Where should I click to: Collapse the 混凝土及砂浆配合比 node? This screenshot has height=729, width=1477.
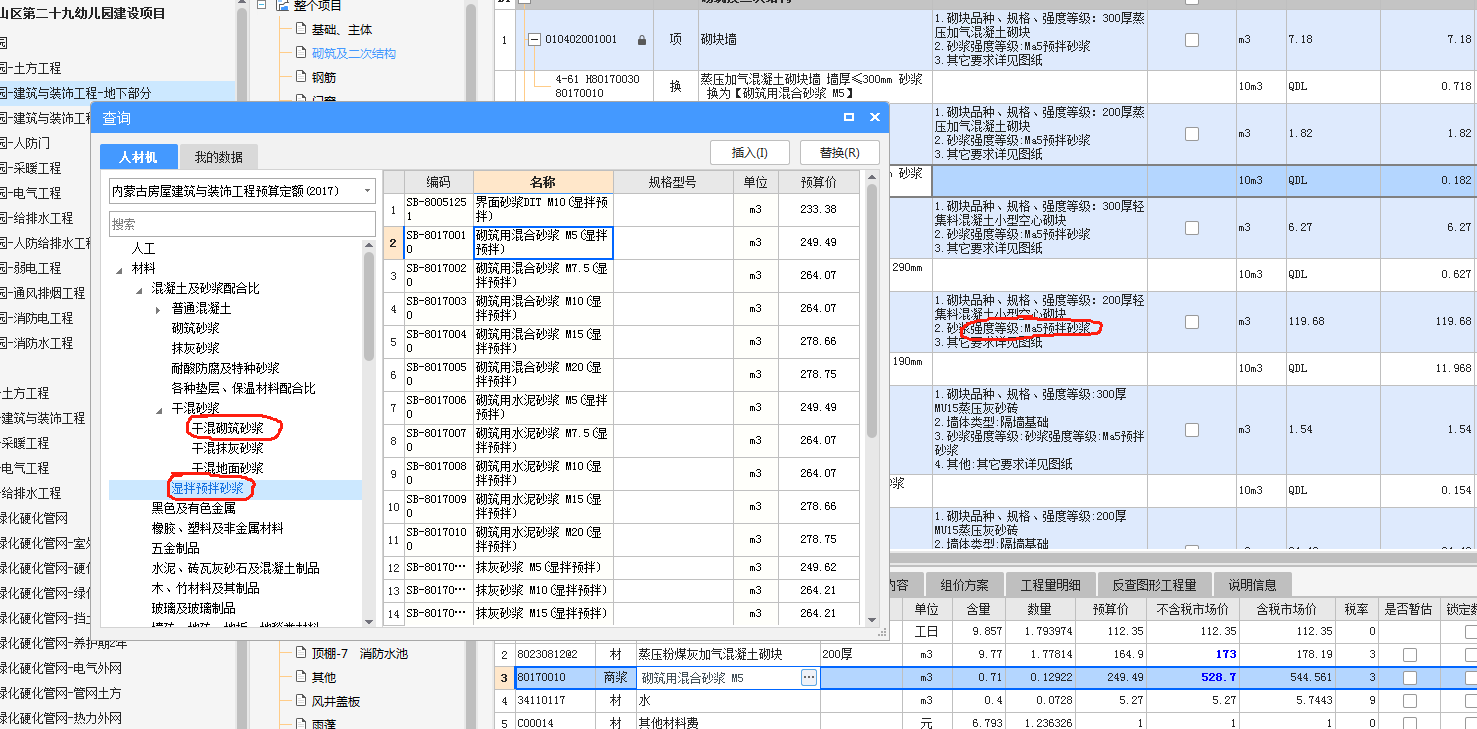tap(140, 289)
